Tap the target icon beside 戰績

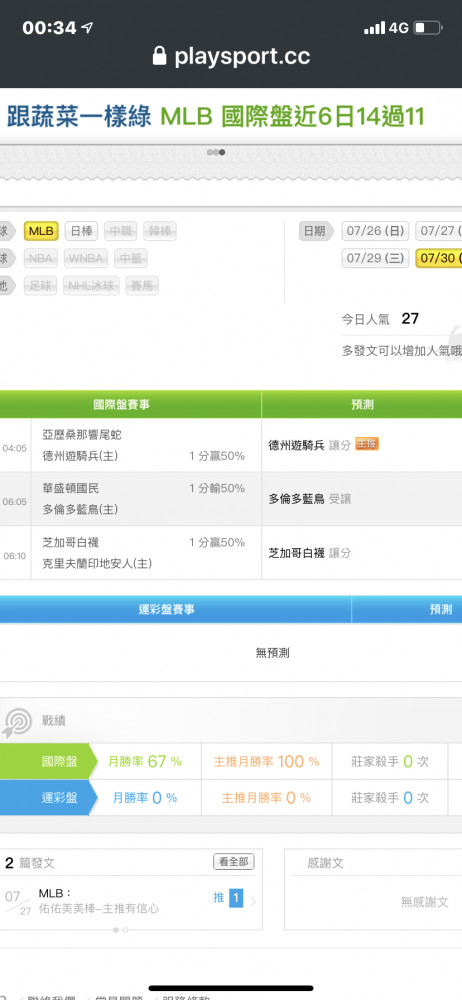click(17, 722)
